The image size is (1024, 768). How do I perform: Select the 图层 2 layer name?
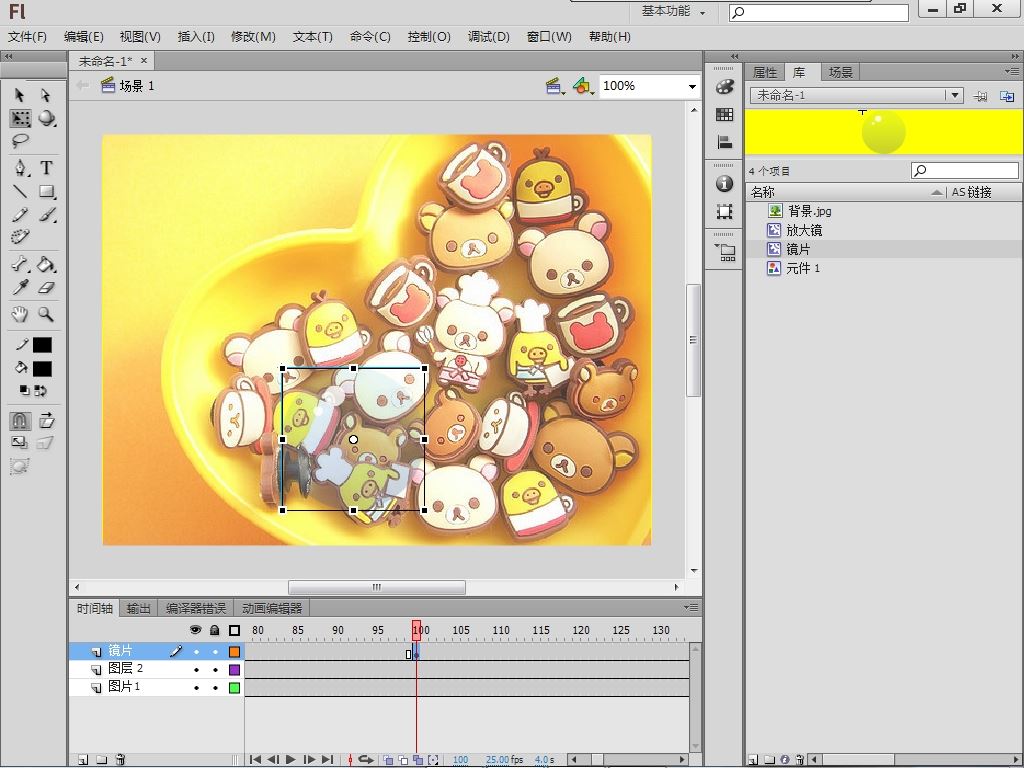tap(125, 669)
